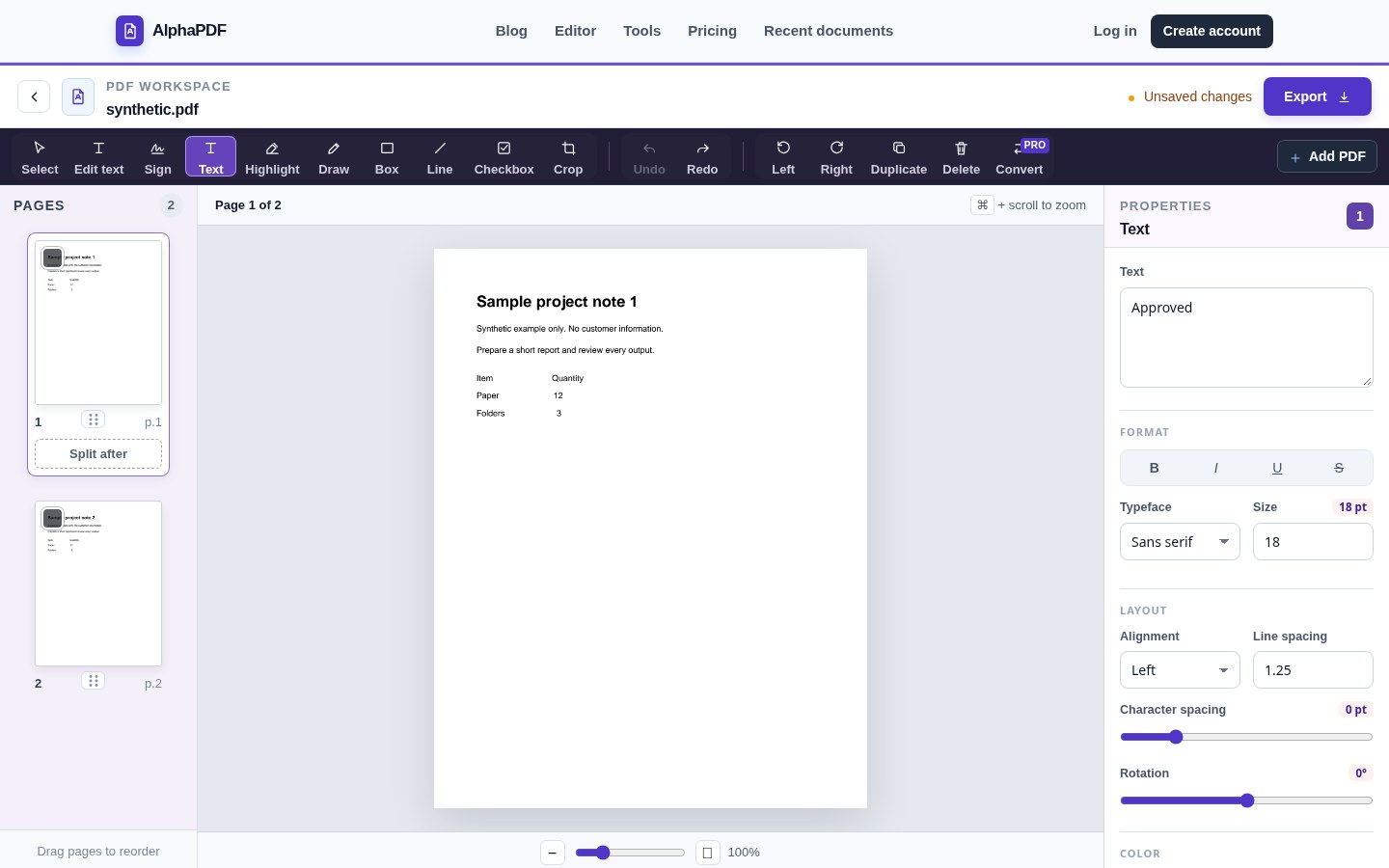This screenshot has width=1389, height=868.
Task: Click the Text field containing Approved
Action: (1246, 338)
